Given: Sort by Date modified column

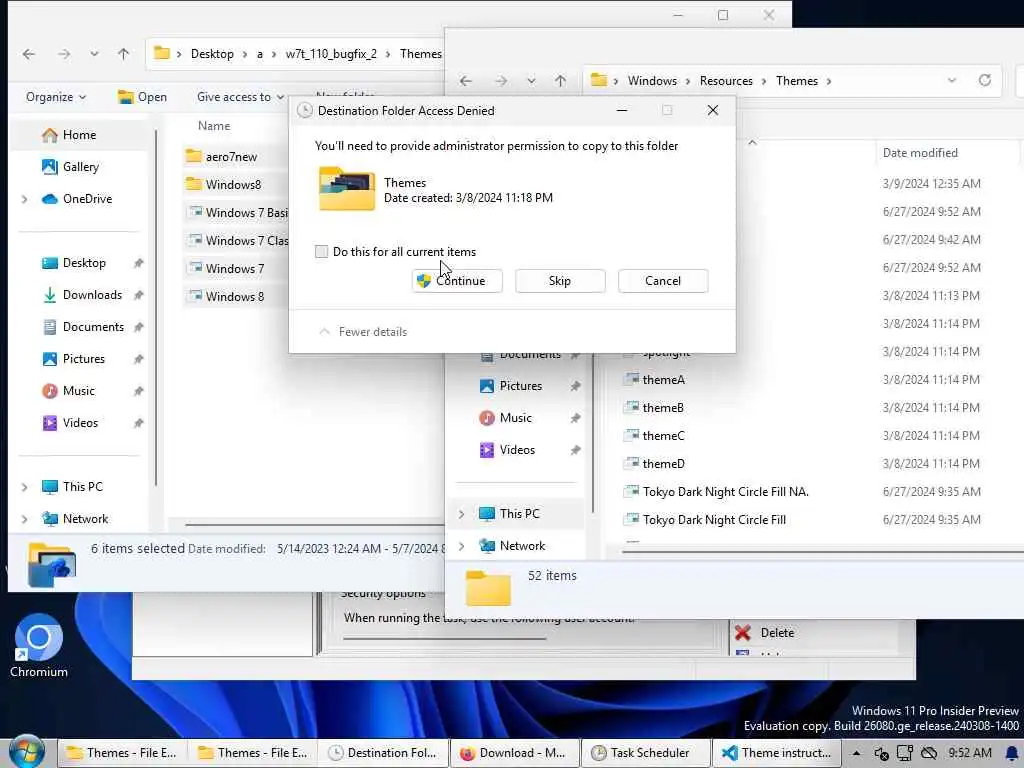Looking at the screenshot, I should [x=920, y=152].
